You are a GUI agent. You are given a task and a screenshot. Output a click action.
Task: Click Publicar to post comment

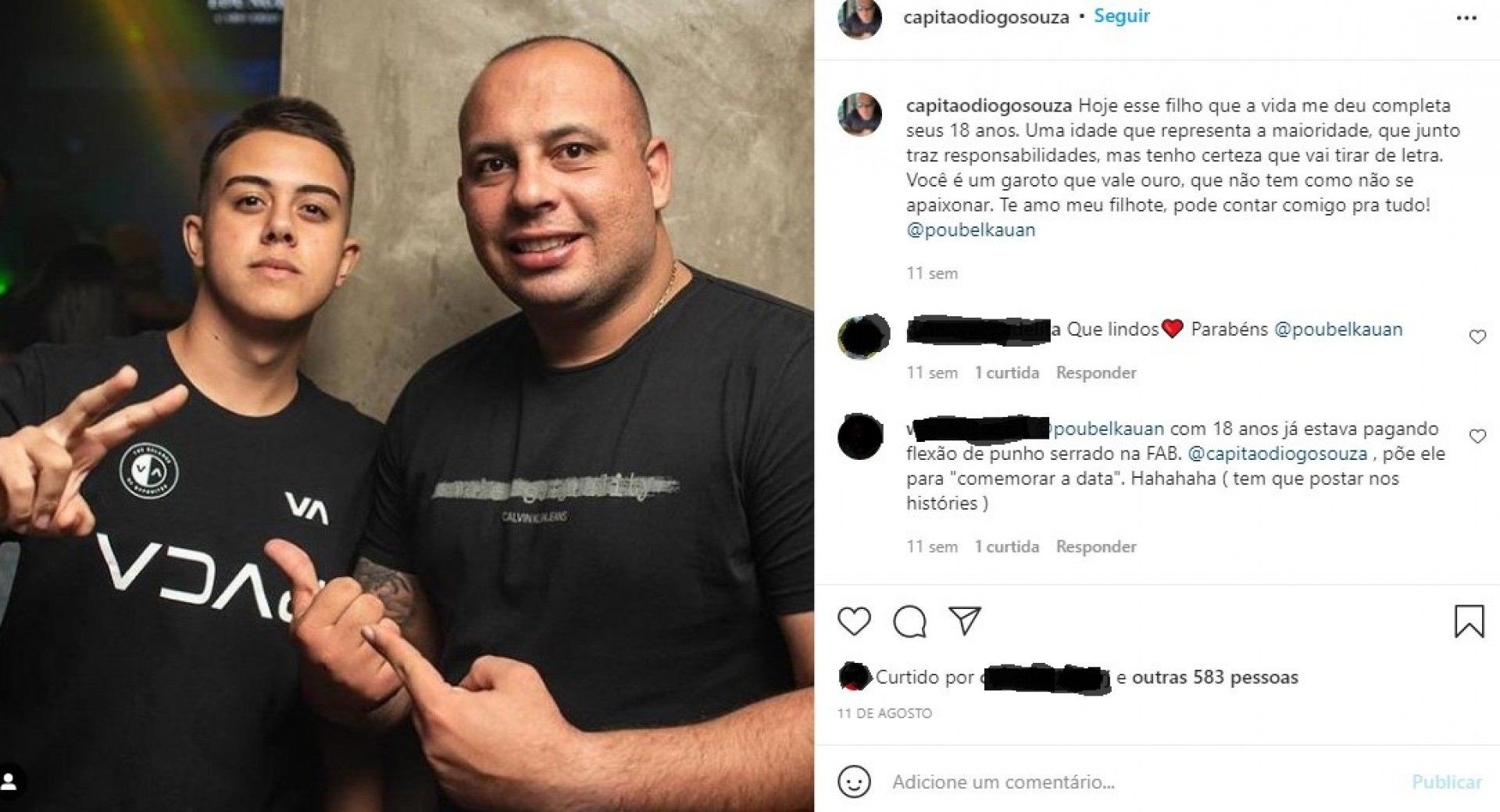pos(1446,782)
